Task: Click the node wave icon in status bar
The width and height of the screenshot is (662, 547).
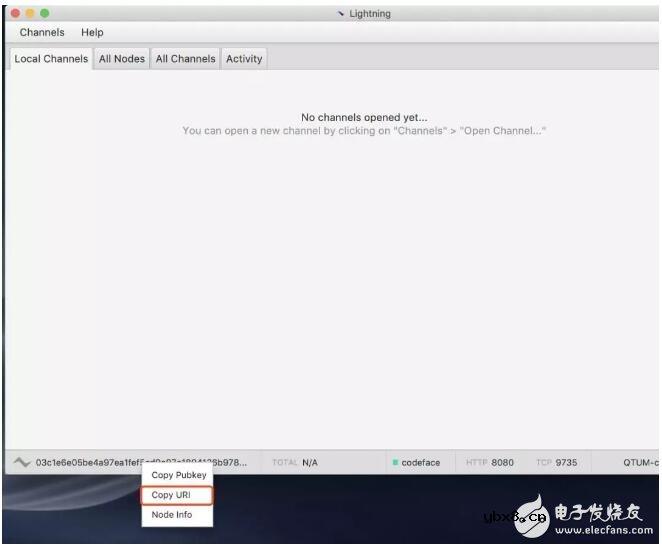Action: point(22,462)
